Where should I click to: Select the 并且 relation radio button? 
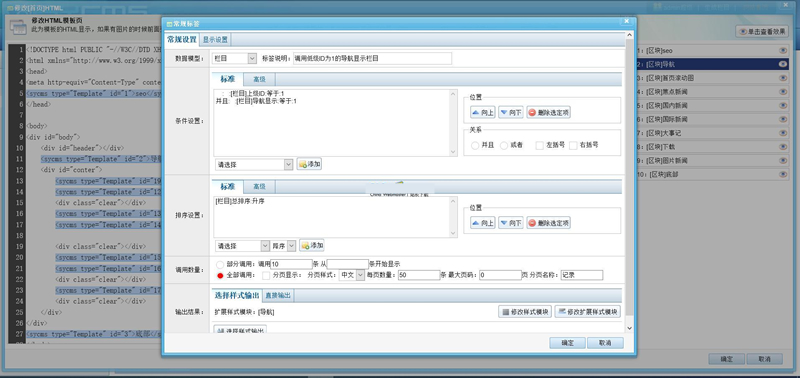tap(475, 145)
